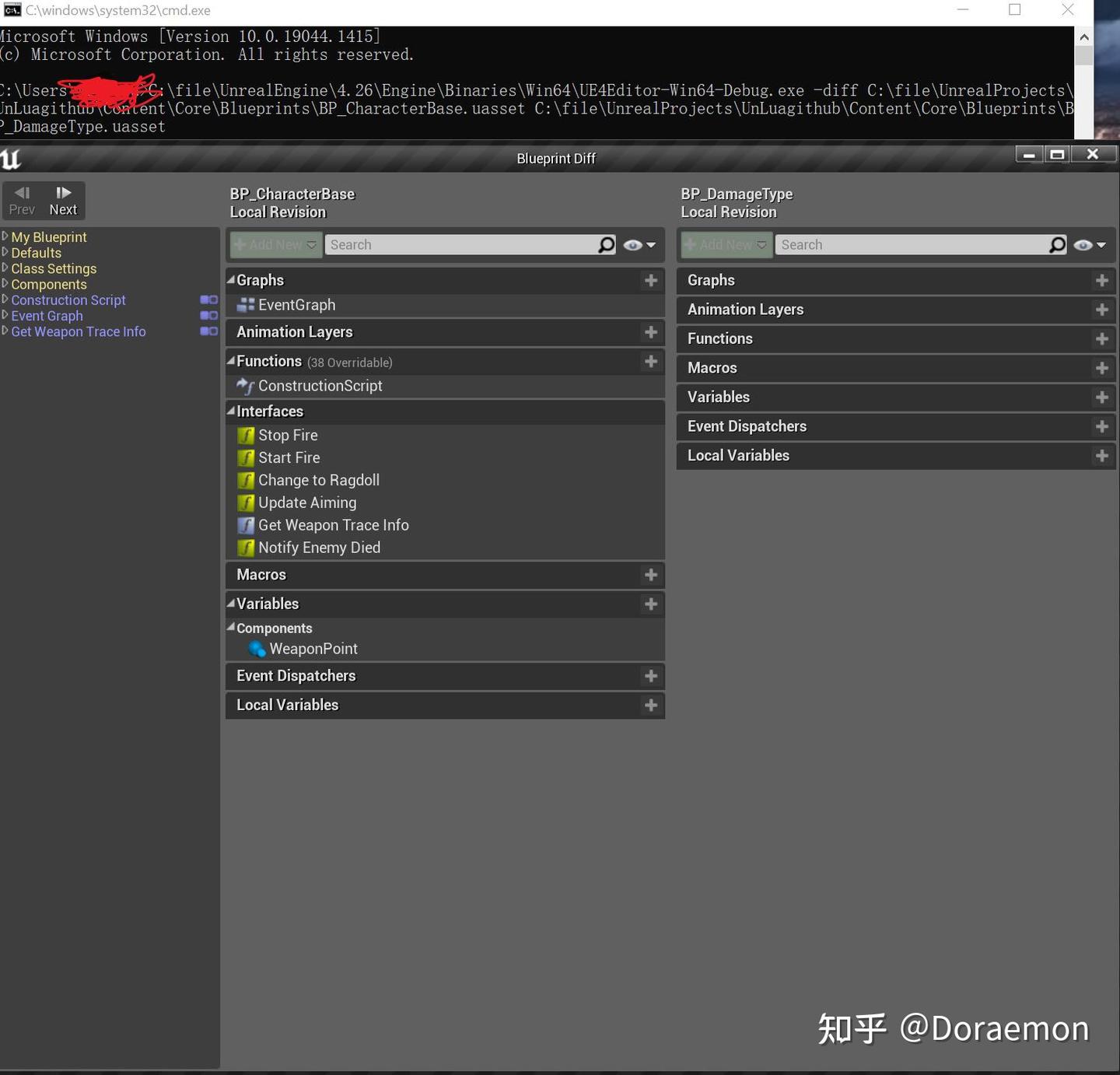Select Class Settings in the sidebar
The height and width of the screenshot is (1075, 1120).
click(54, 268)
